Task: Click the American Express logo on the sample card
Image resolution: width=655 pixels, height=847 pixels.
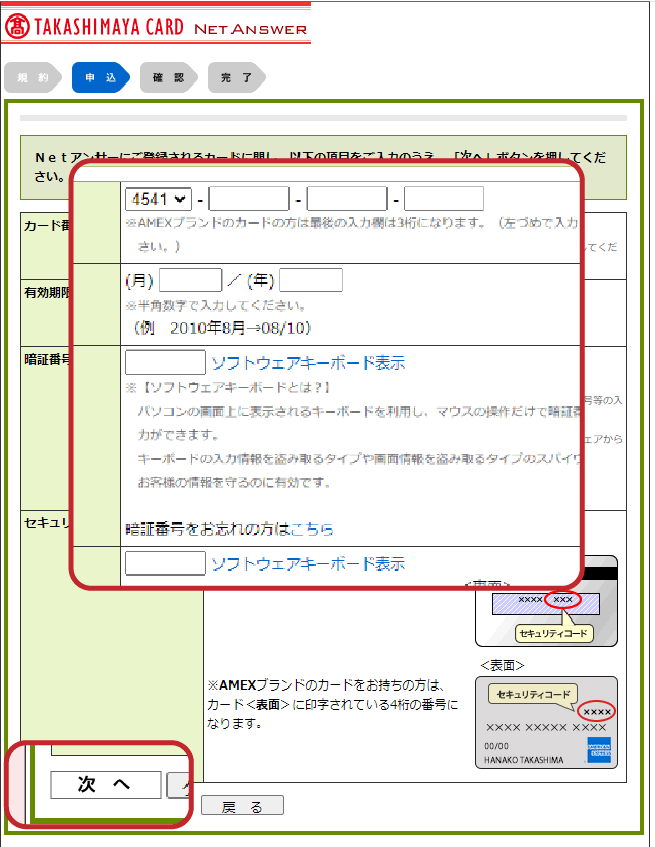Action: 599,750
